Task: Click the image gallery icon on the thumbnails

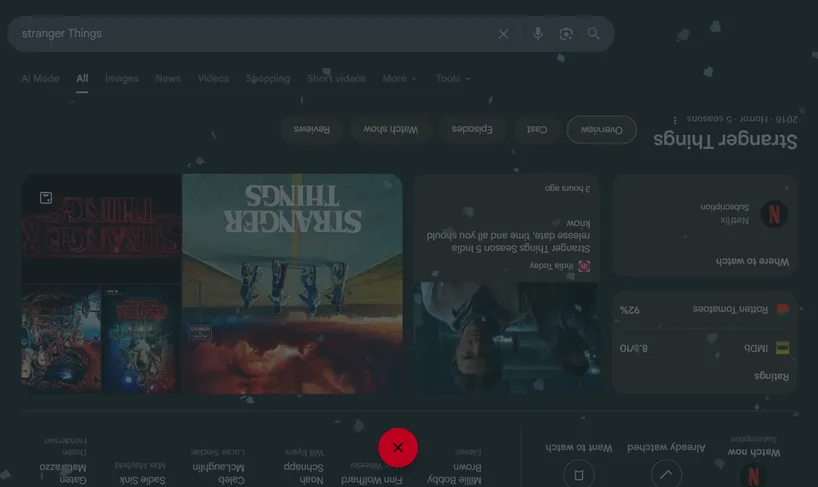Action: 46,198
